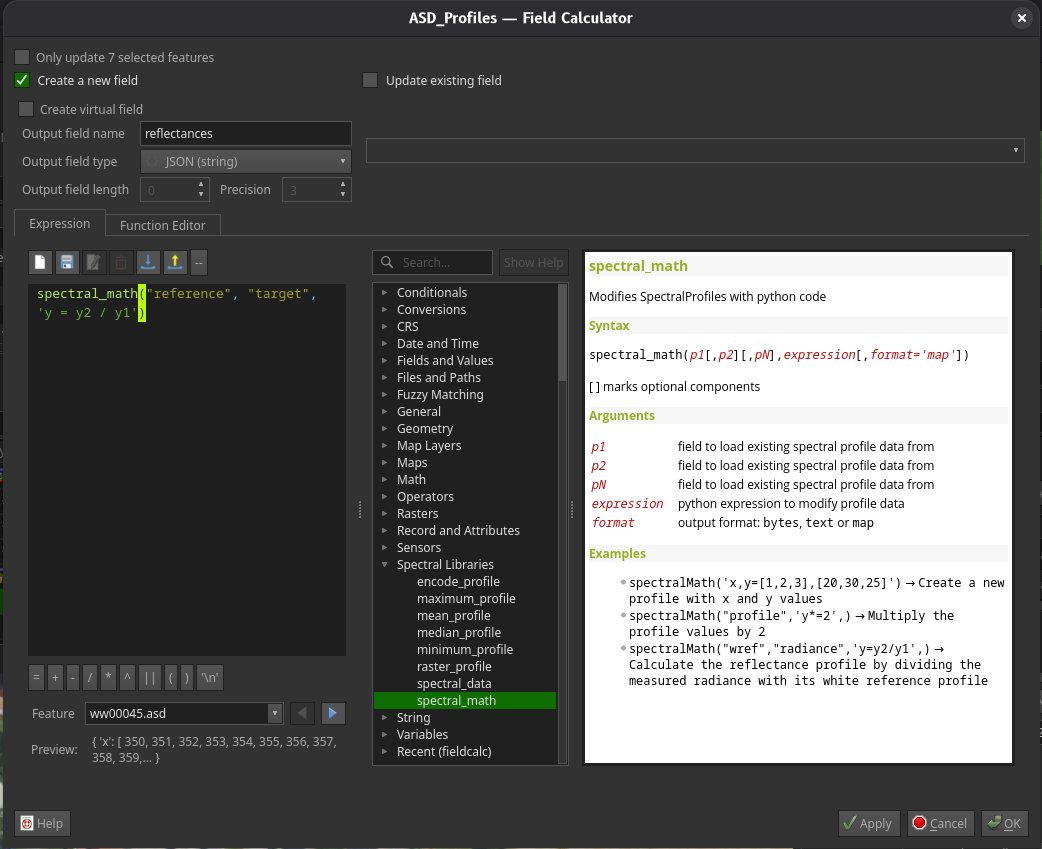Uncheck Create a new field

point(22,80)
